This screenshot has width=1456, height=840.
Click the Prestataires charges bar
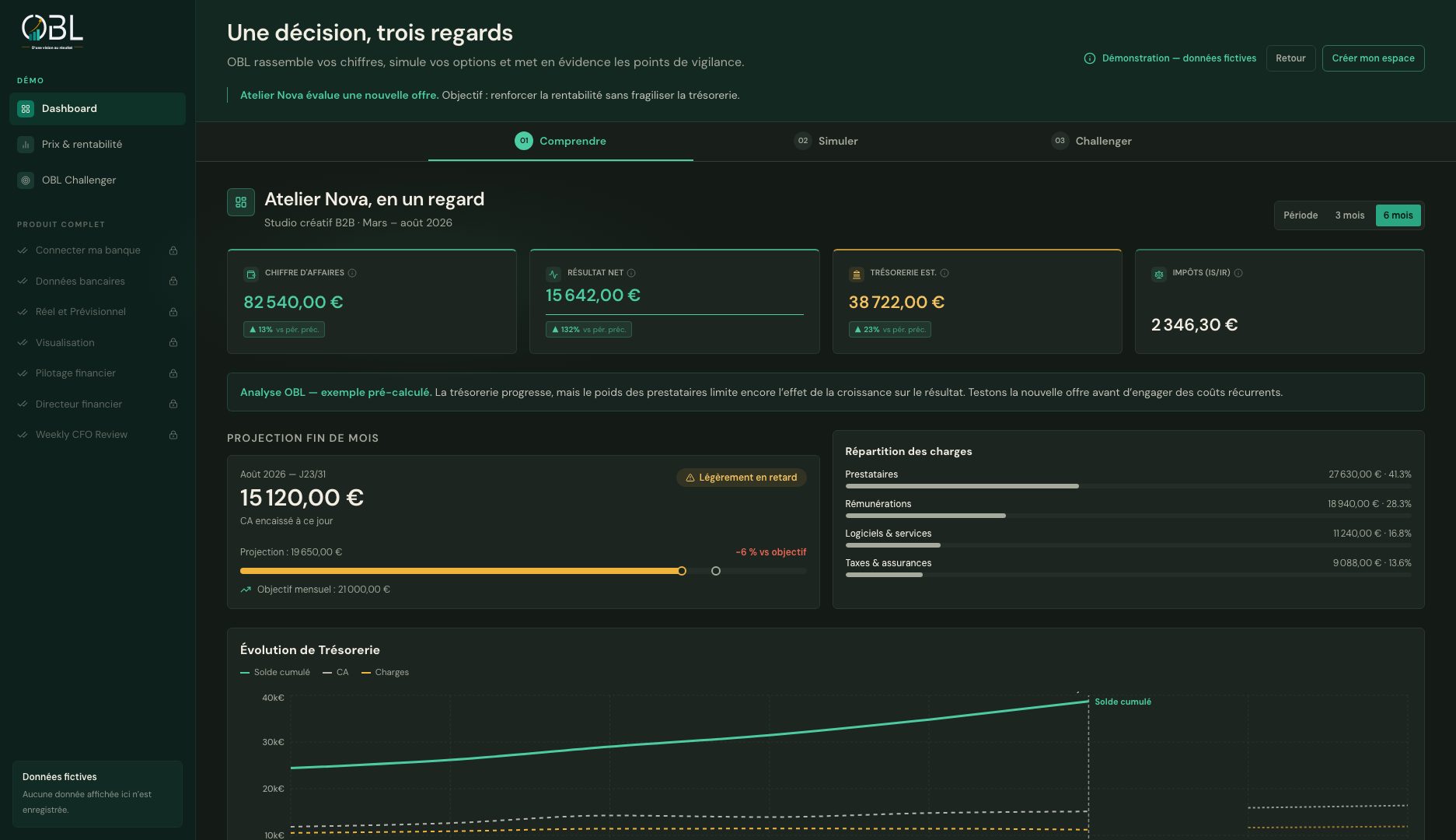pos(1128,486)
